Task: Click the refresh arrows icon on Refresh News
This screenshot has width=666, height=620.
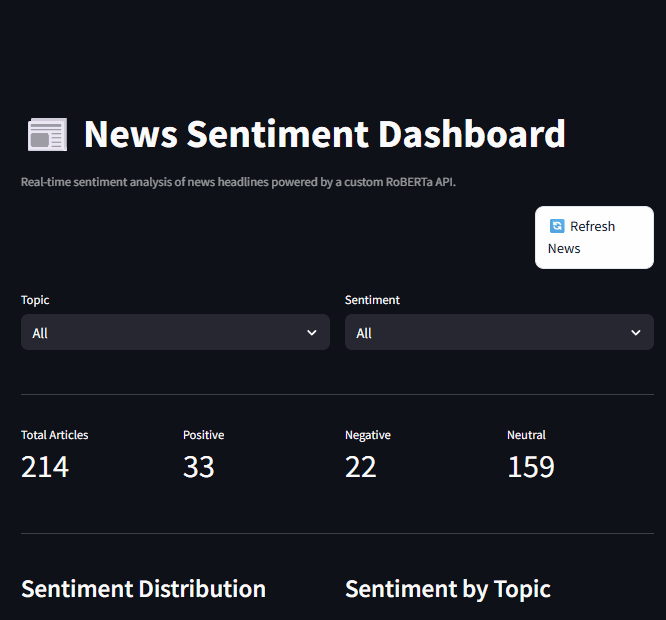Action: click(557, 226)
